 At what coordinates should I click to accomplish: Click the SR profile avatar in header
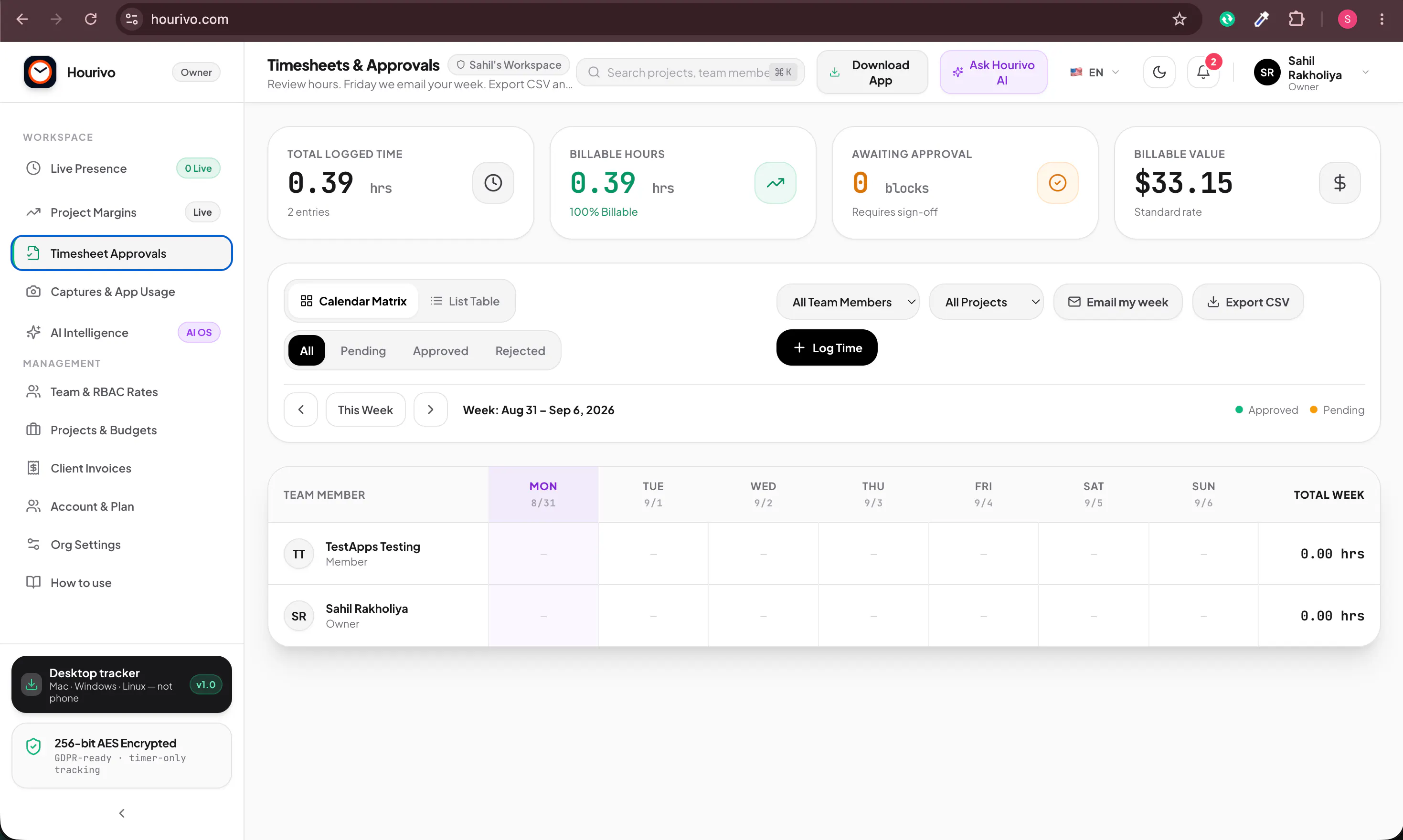tap(1266, 73)
